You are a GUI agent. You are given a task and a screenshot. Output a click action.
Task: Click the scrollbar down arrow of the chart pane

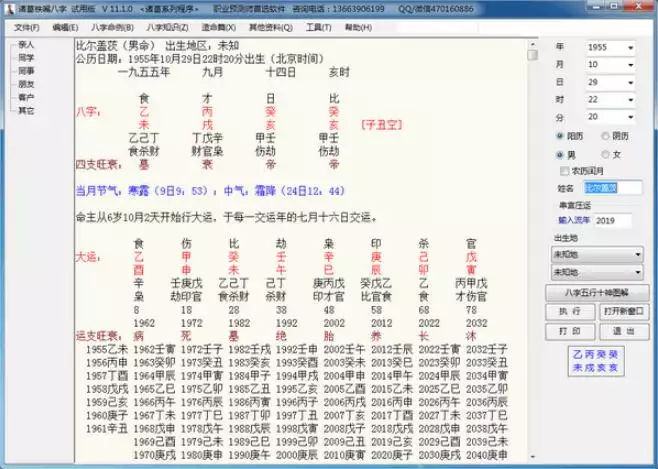[x=533, y=456]
